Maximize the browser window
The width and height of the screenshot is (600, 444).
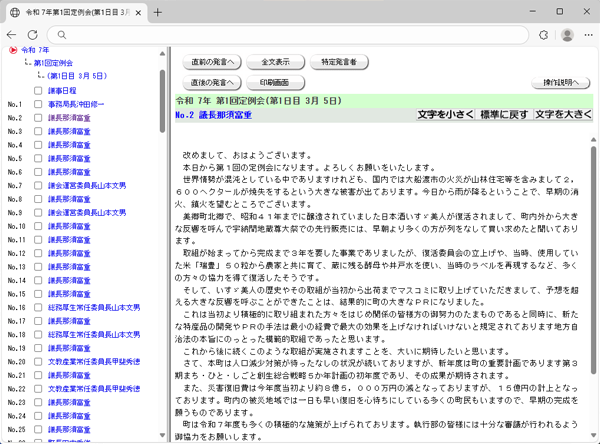coord(559,11)
